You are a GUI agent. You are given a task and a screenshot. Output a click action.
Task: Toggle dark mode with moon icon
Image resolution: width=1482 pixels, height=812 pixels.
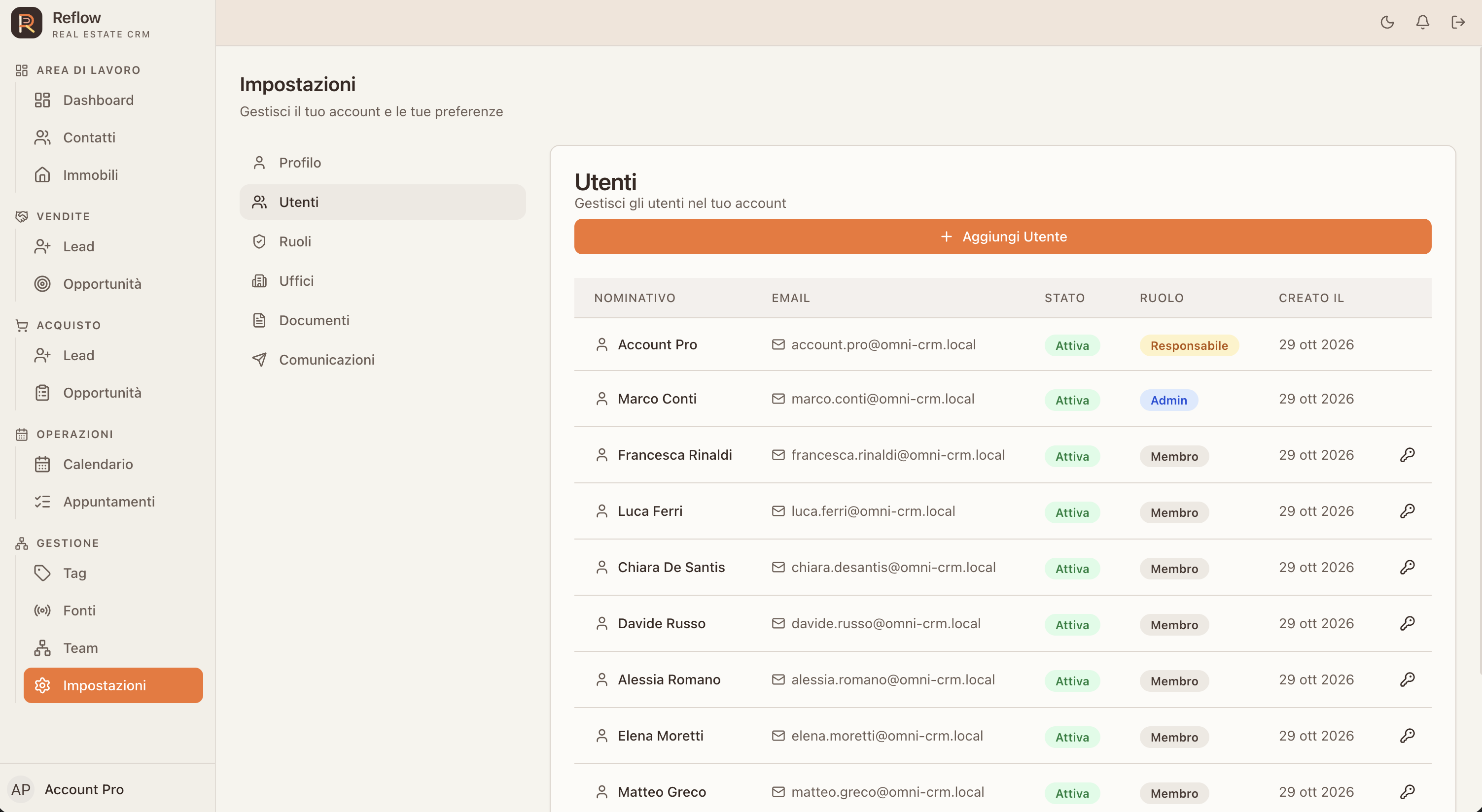pos(1387,23)
